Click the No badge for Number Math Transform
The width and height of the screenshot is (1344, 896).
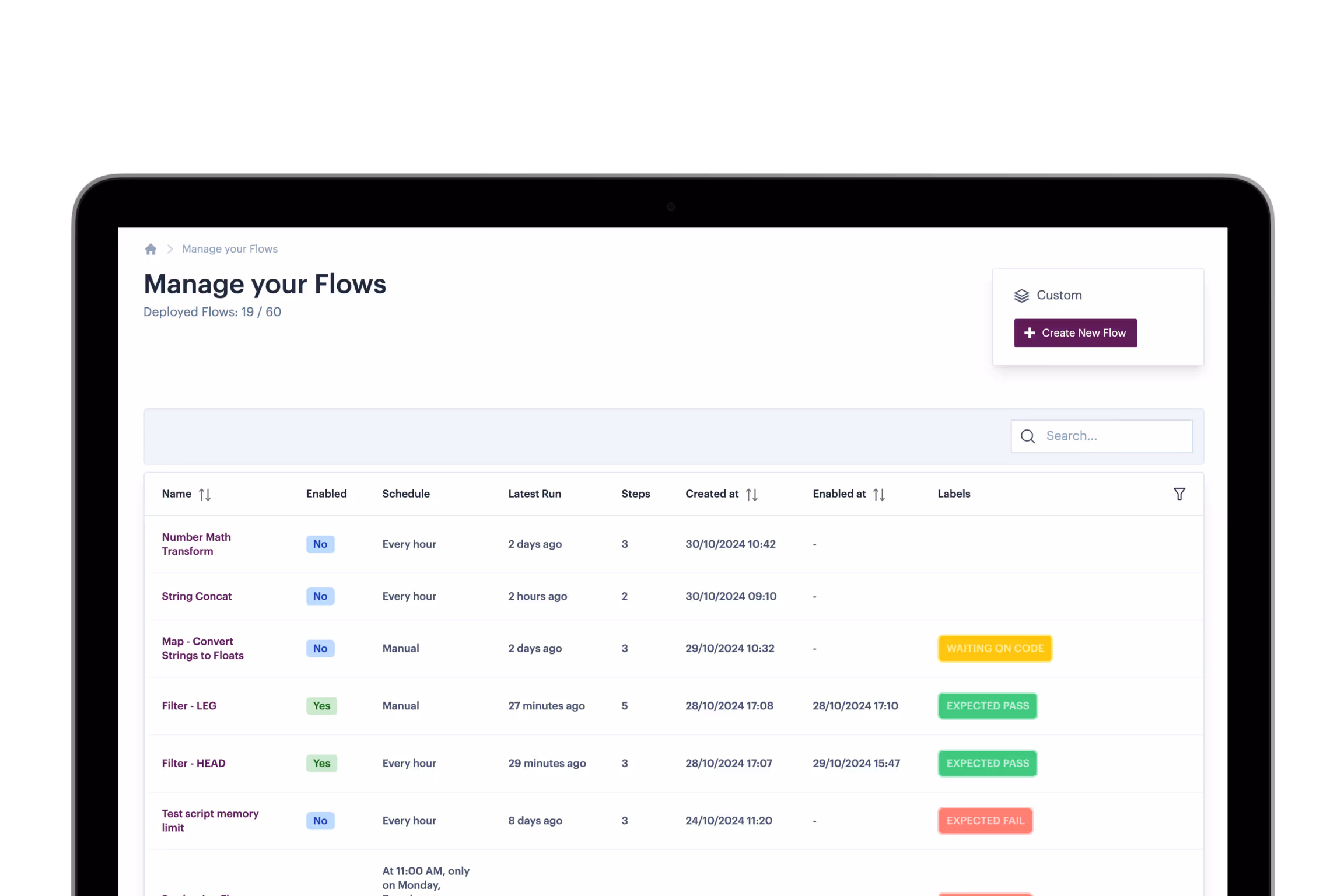click(x=320, y=544)
